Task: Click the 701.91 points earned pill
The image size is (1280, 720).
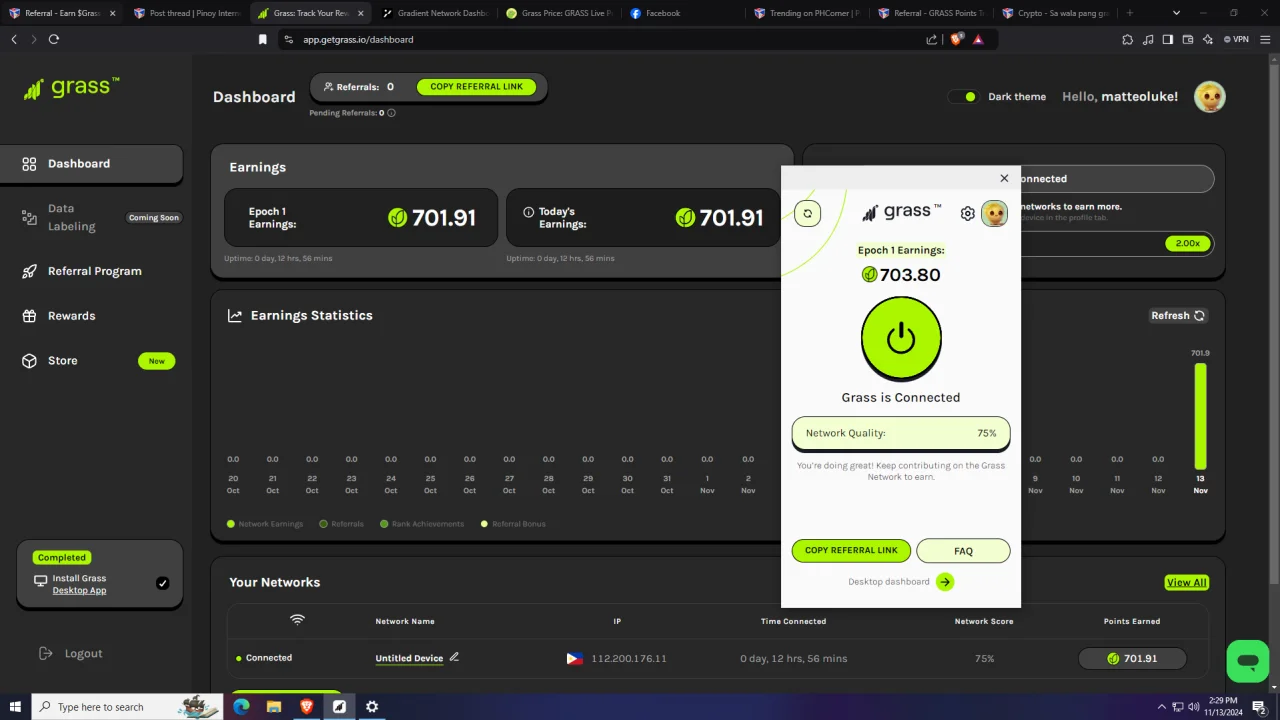Action: click(1132, 659)
